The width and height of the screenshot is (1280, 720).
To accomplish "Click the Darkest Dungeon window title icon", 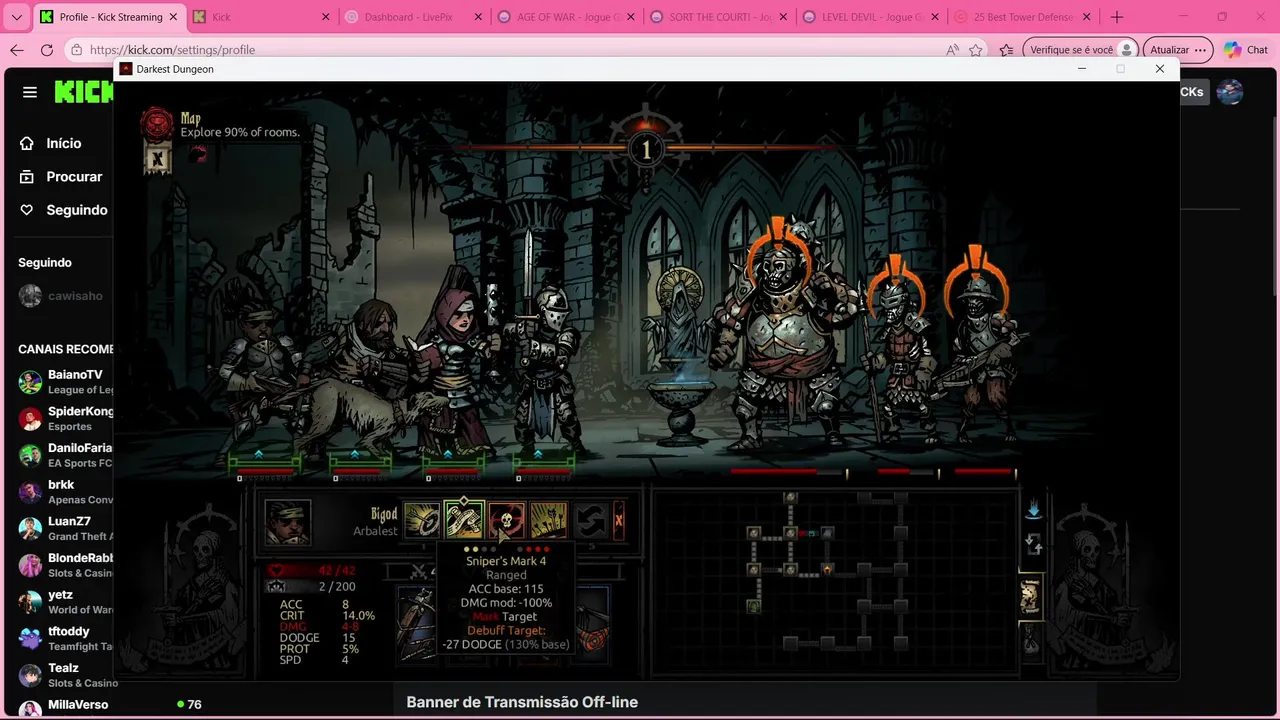I will [126, 69].
